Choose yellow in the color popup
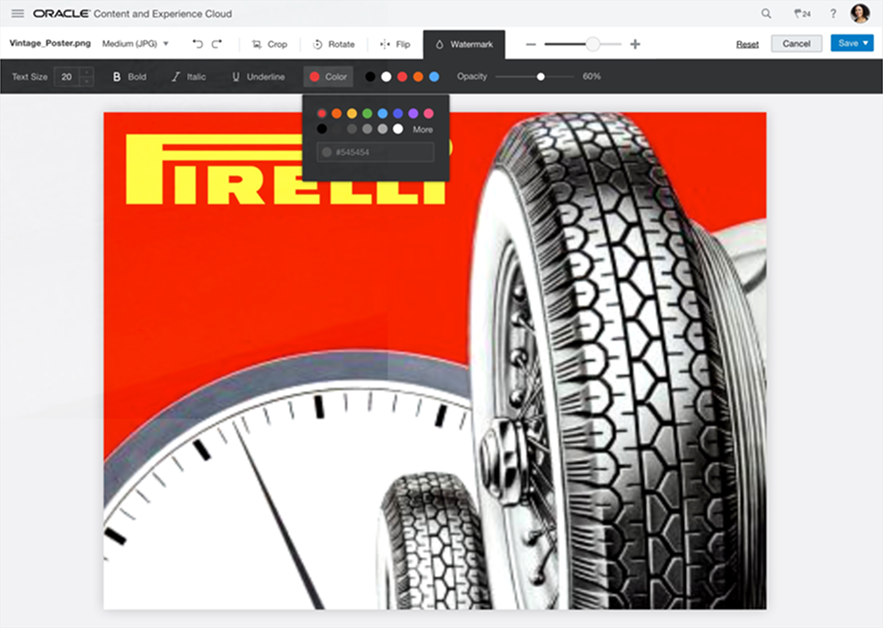 click(352, 113)
